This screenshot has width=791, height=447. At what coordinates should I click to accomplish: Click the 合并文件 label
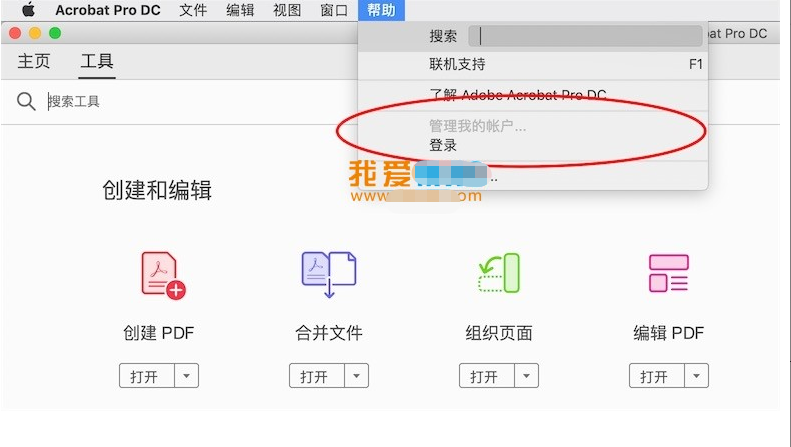[x=329, y=333]
